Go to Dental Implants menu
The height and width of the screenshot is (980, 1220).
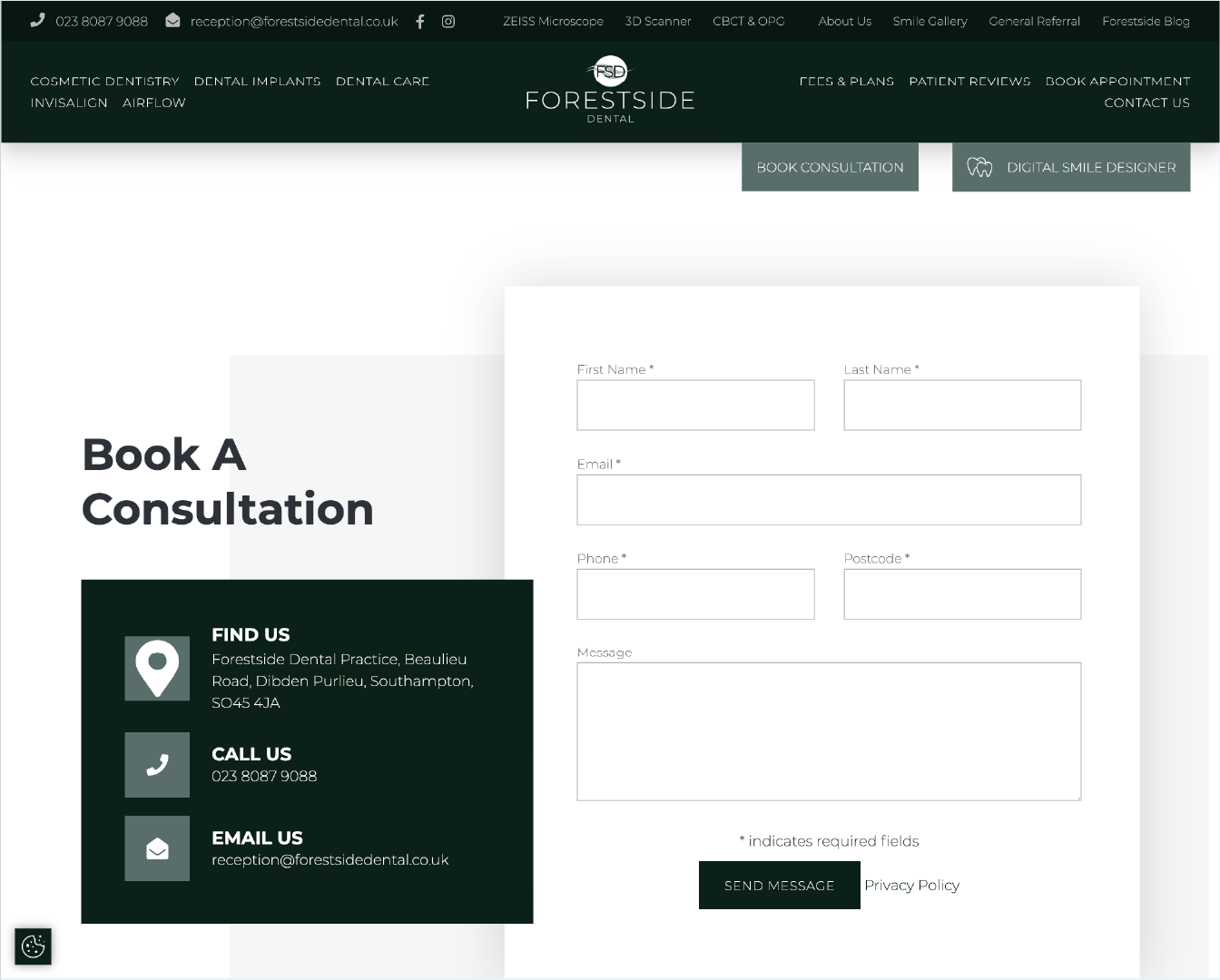(x=257, y=81)
